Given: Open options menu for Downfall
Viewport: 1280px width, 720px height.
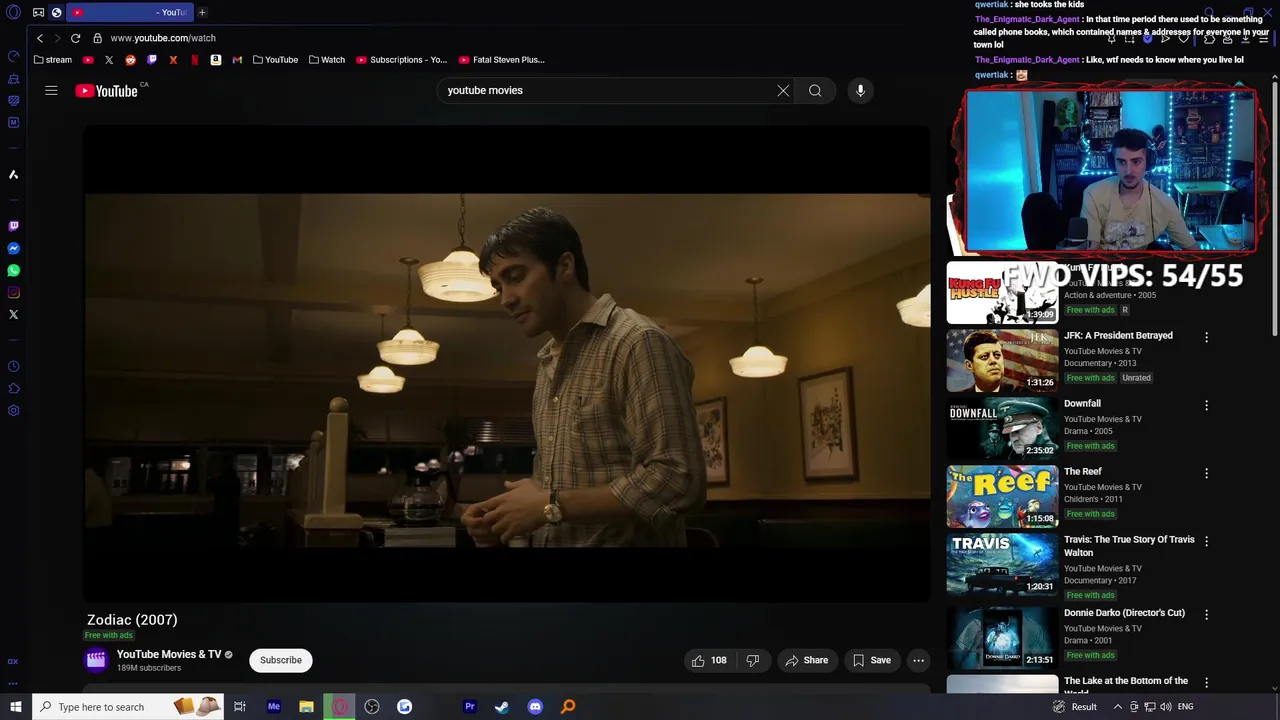Looking at the screenshot, I should [x=1206, y=405].
